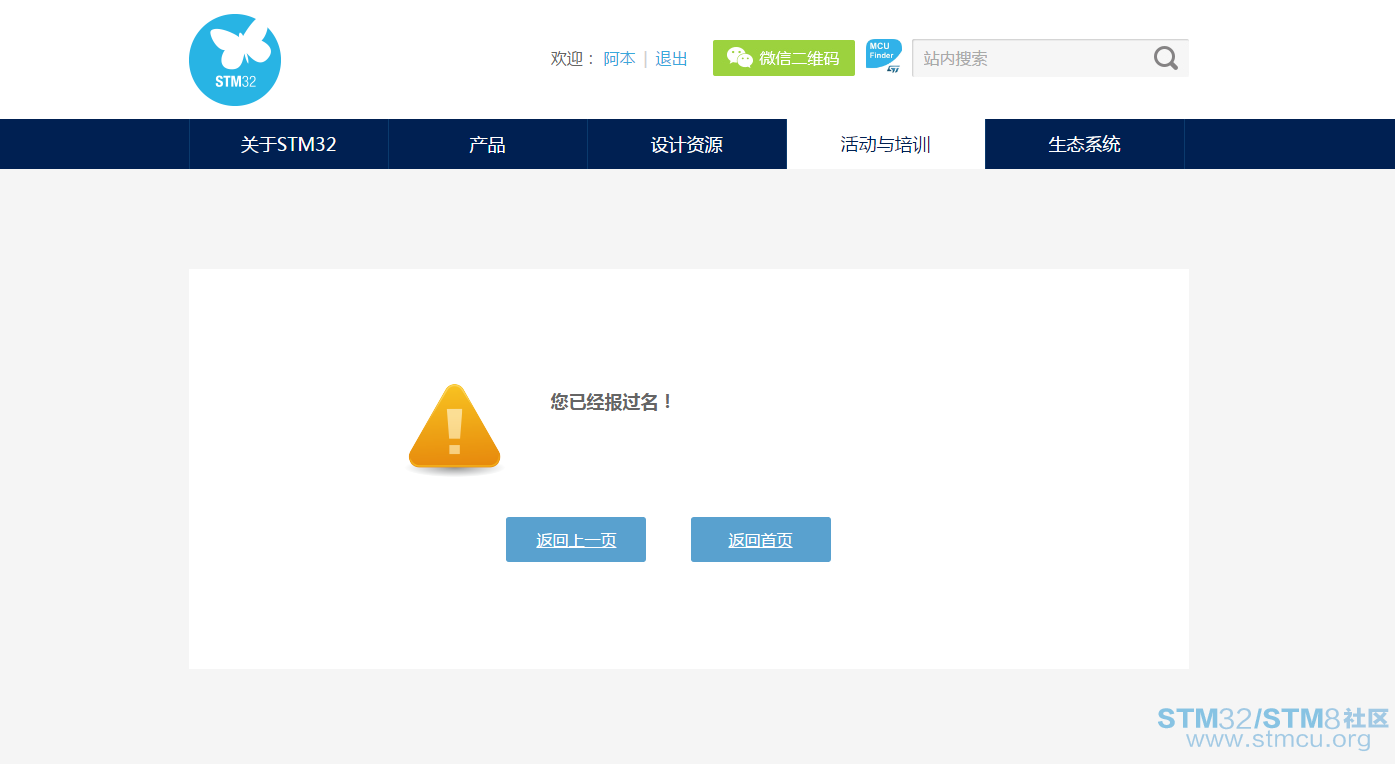Click the WeChat icon in the green button
Viewport: 1395px width, 764px height.
[x=740, y=58]
